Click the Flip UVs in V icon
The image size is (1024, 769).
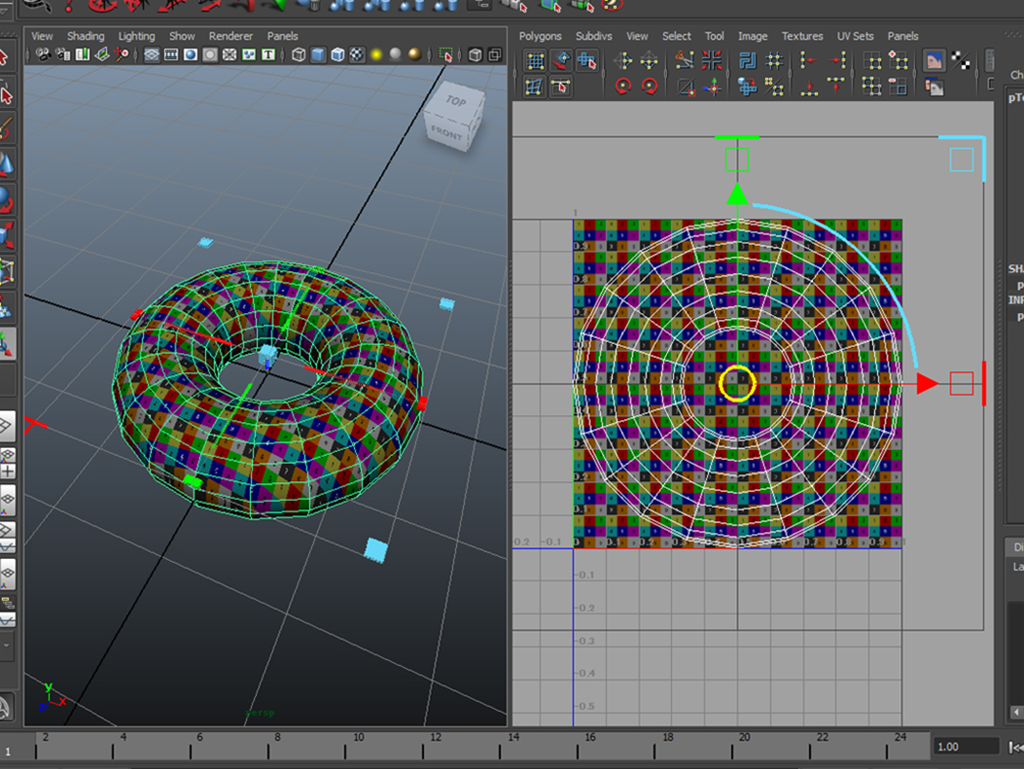pyautogui.click(x=648, y=62)
